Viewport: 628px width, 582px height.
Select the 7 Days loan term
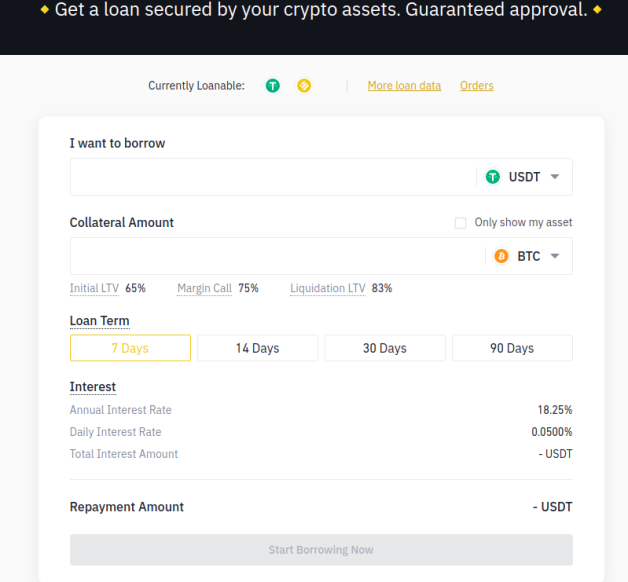point(130,348)
